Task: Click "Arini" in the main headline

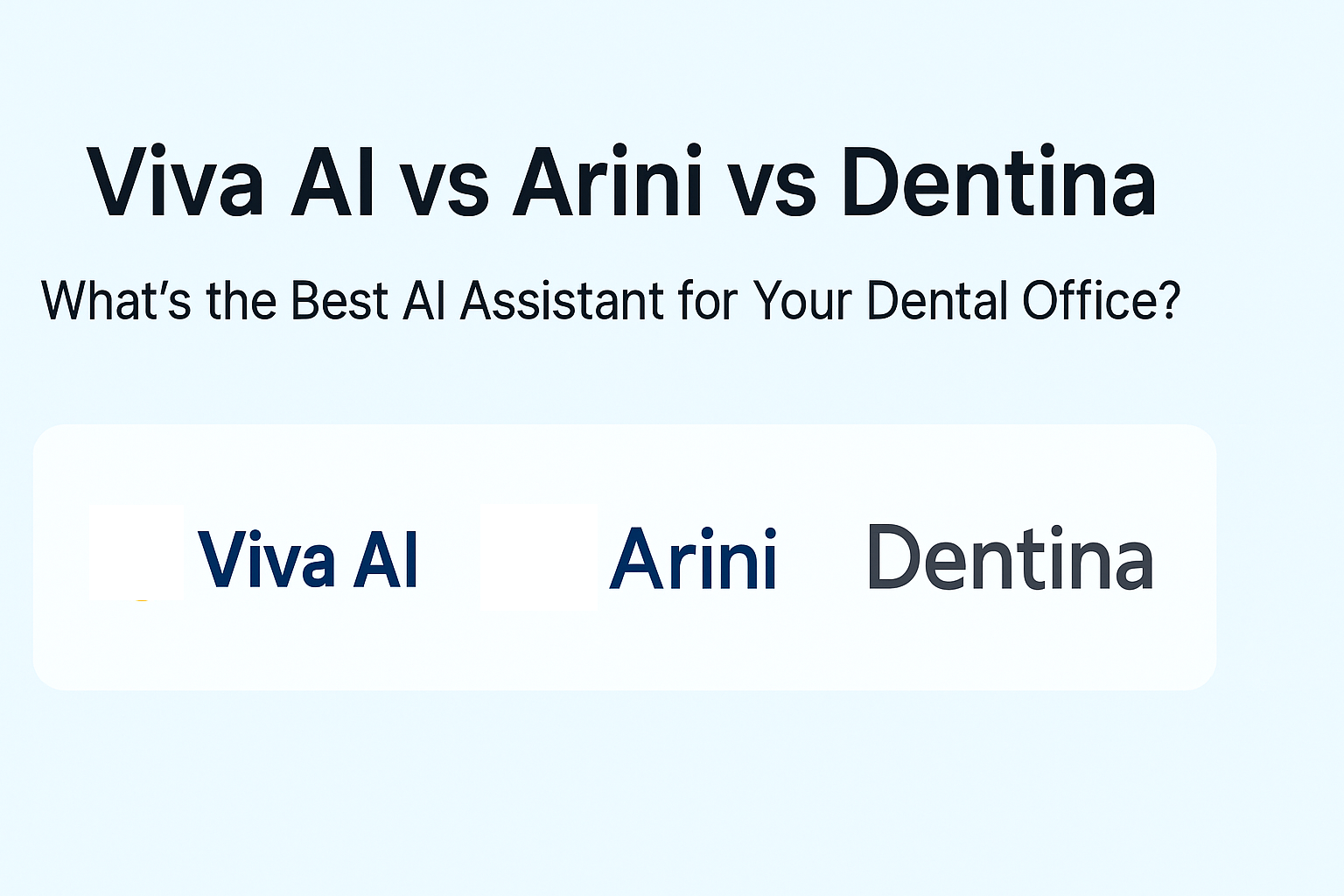Action: [x=608, y=182]
